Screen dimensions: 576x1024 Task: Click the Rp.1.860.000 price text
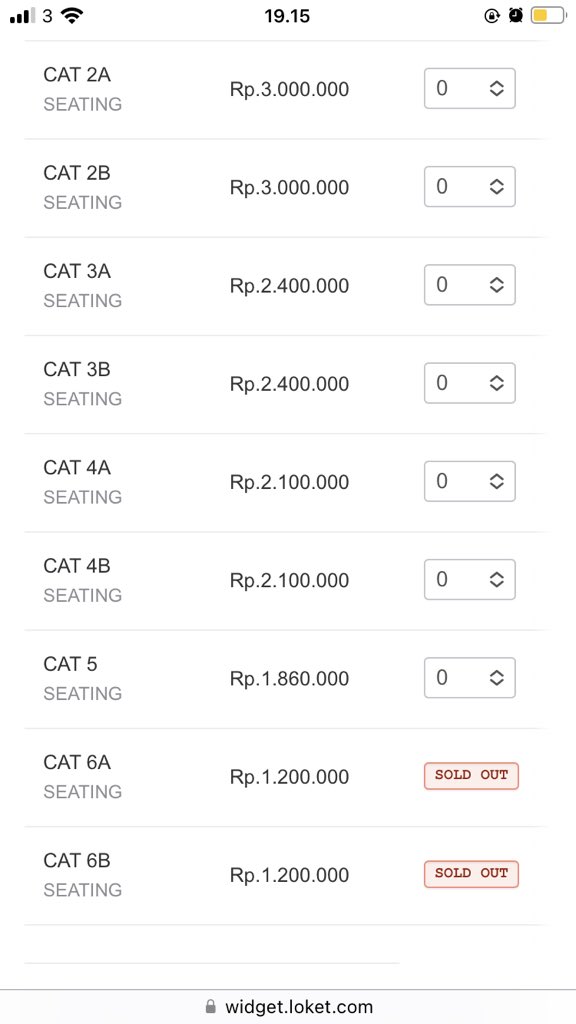pyautogui.click(x=289, y=679)
